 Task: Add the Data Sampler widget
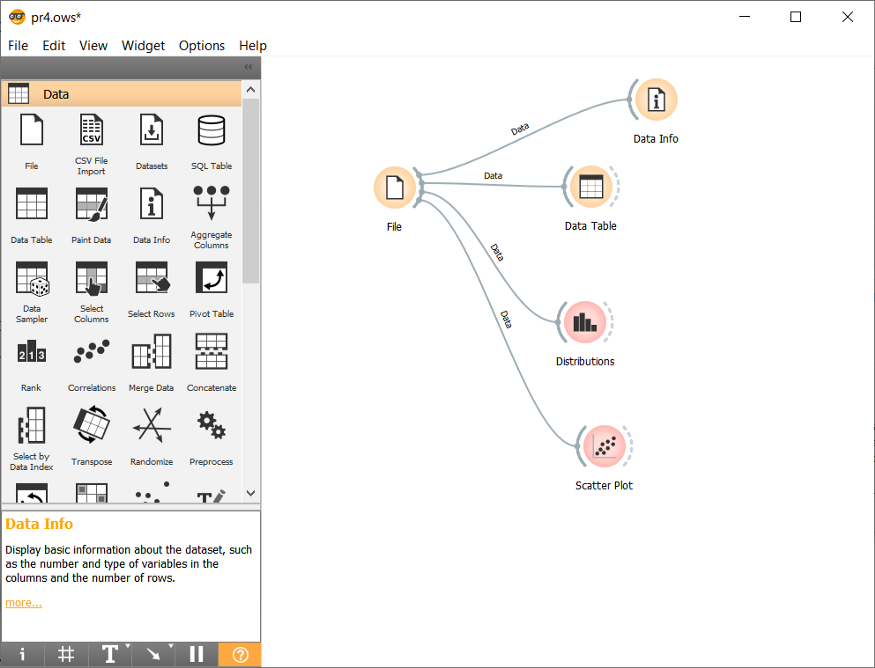tap(31, 277)
